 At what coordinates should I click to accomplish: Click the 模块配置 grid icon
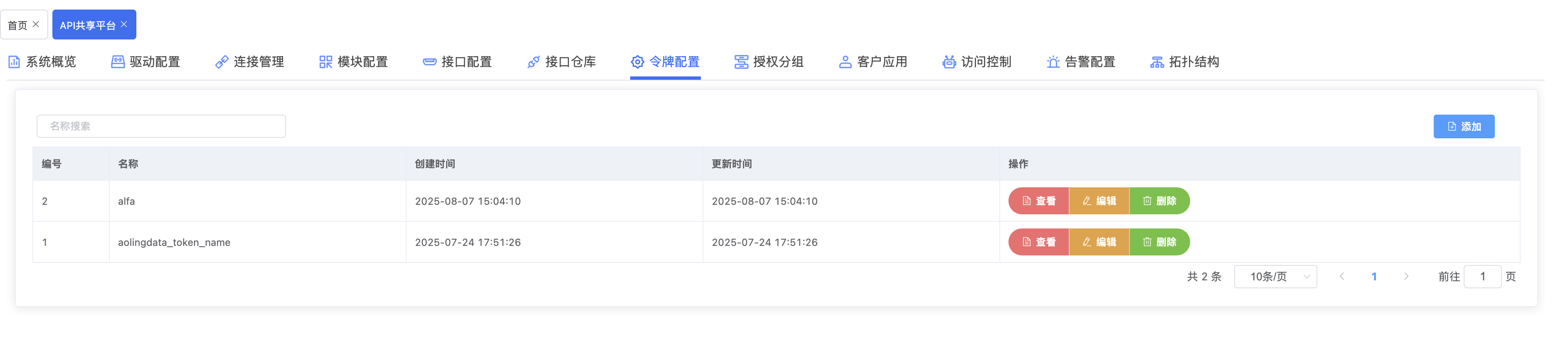(325, 62)
